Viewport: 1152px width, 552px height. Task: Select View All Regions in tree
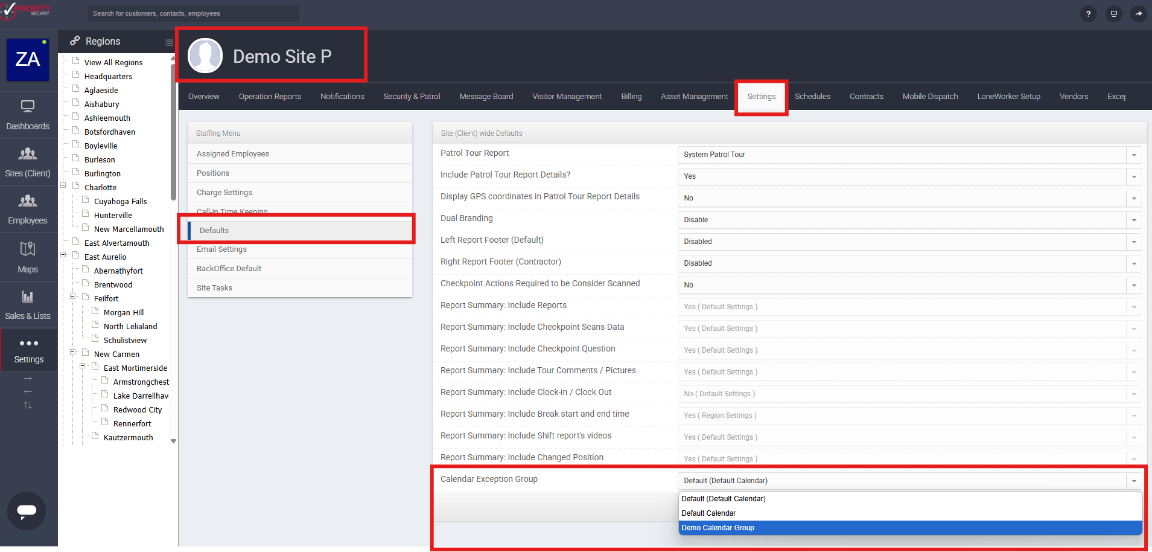(x=113, y=62)
